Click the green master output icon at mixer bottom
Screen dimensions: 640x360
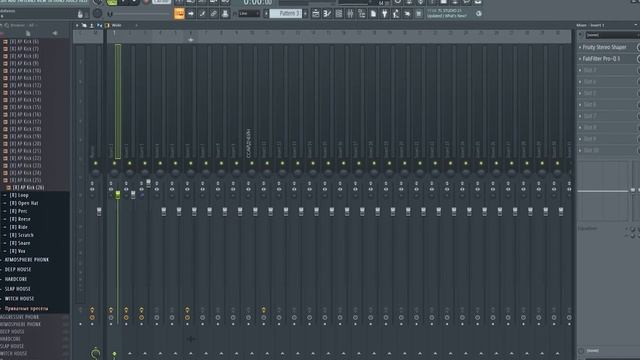click(96, 353)
